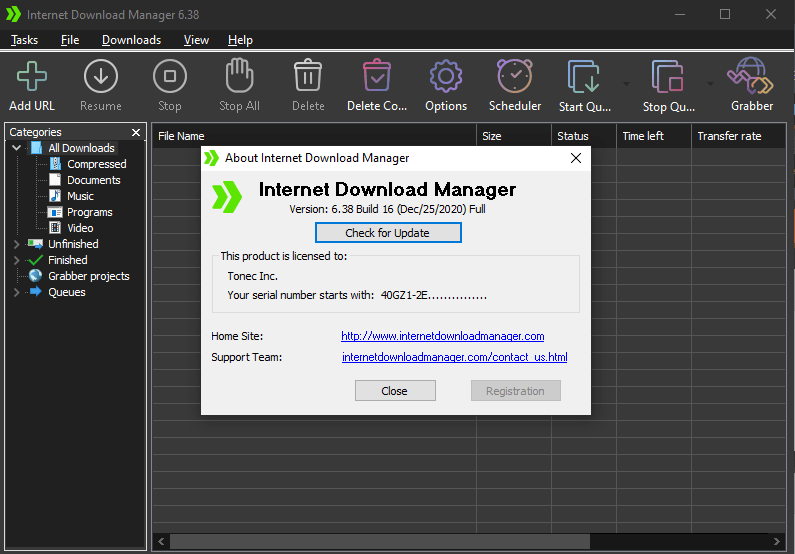Viewport: 795px width, 554px height.
Task: Click the horizontal scrollbar thumb
Action: click(x=380, y=541)
